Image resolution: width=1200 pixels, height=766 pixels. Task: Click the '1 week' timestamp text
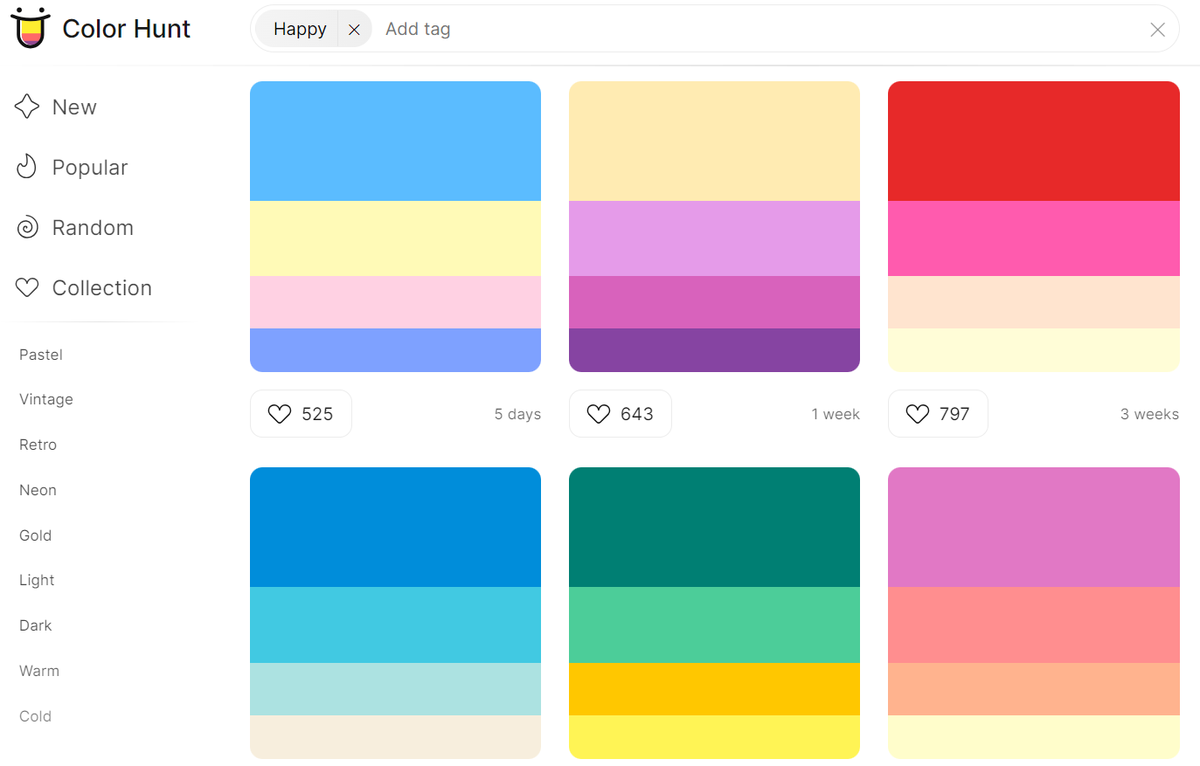[x=835, y=414]
